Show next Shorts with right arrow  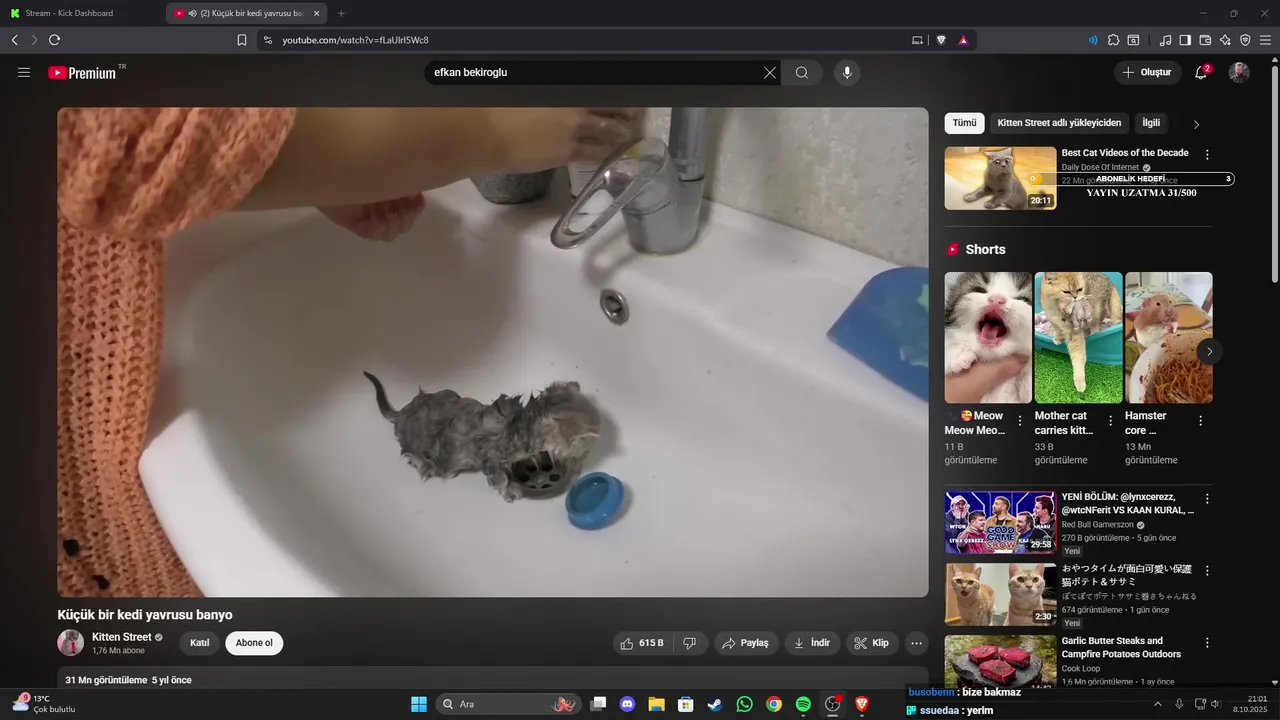(x=1210, y=351)
